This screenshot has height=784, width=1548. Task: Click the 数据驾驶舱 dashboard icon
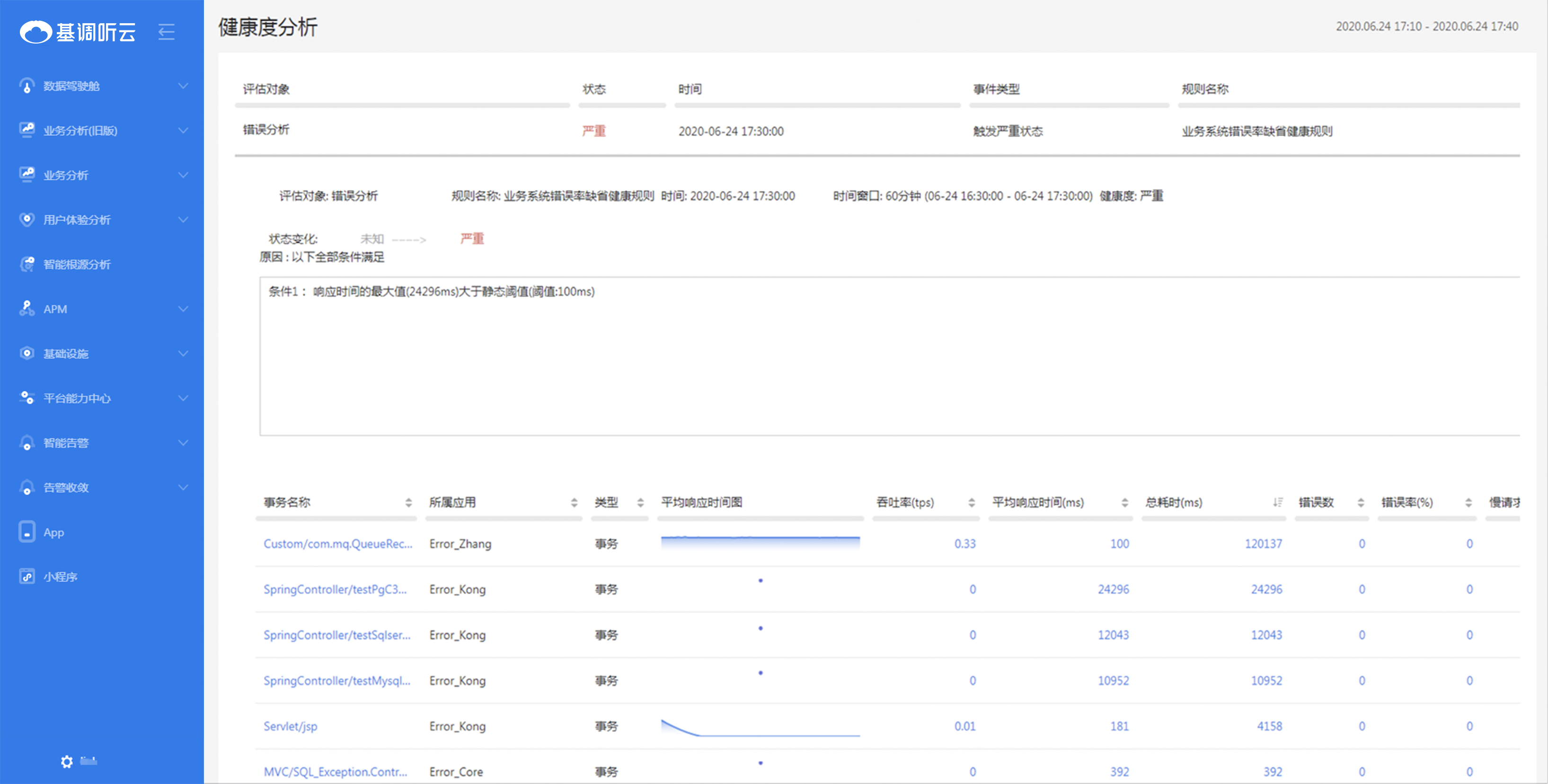[27, 86]
